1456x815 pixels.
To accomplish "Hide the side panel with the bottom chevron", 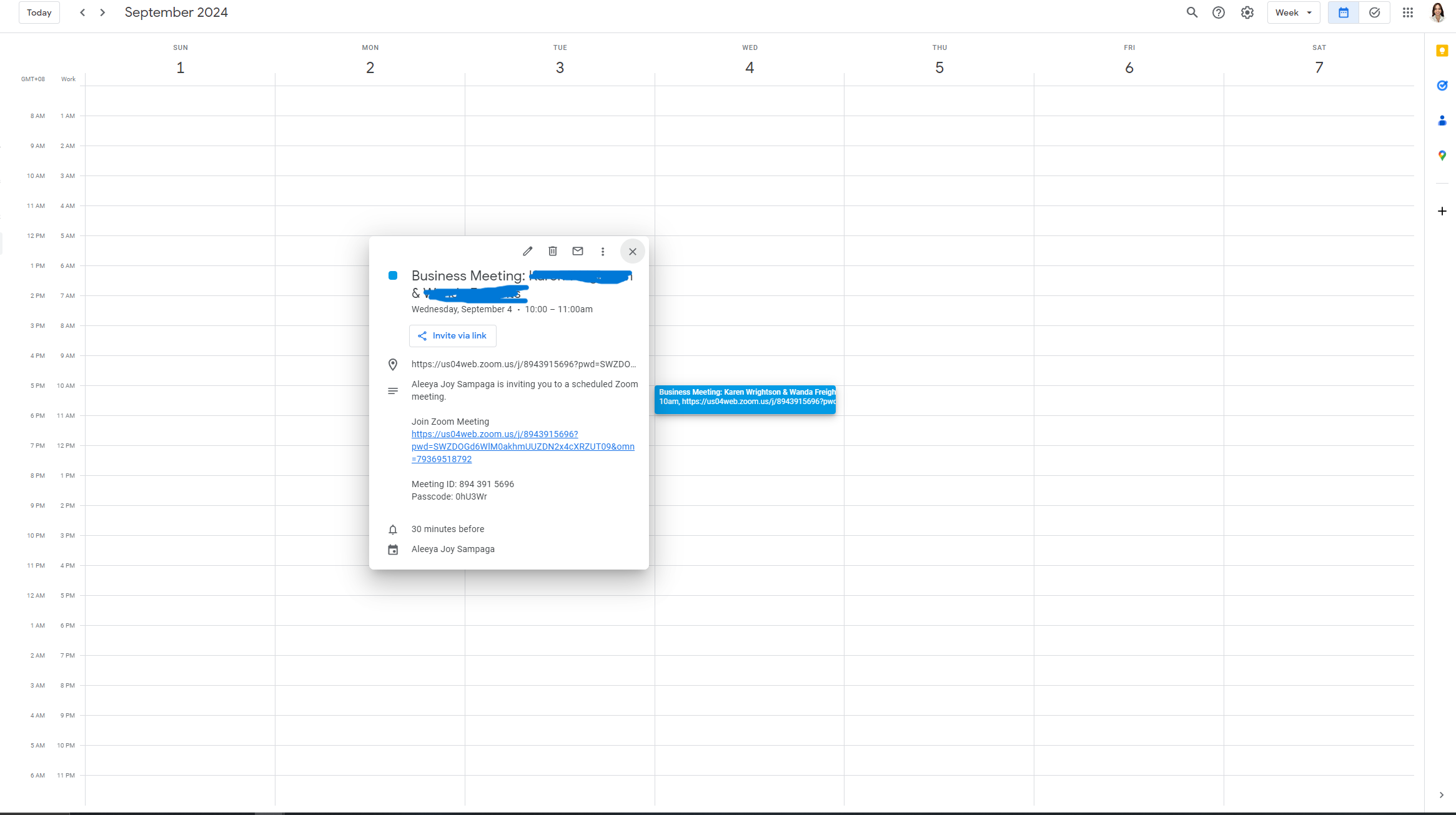I will point(1442,795).
